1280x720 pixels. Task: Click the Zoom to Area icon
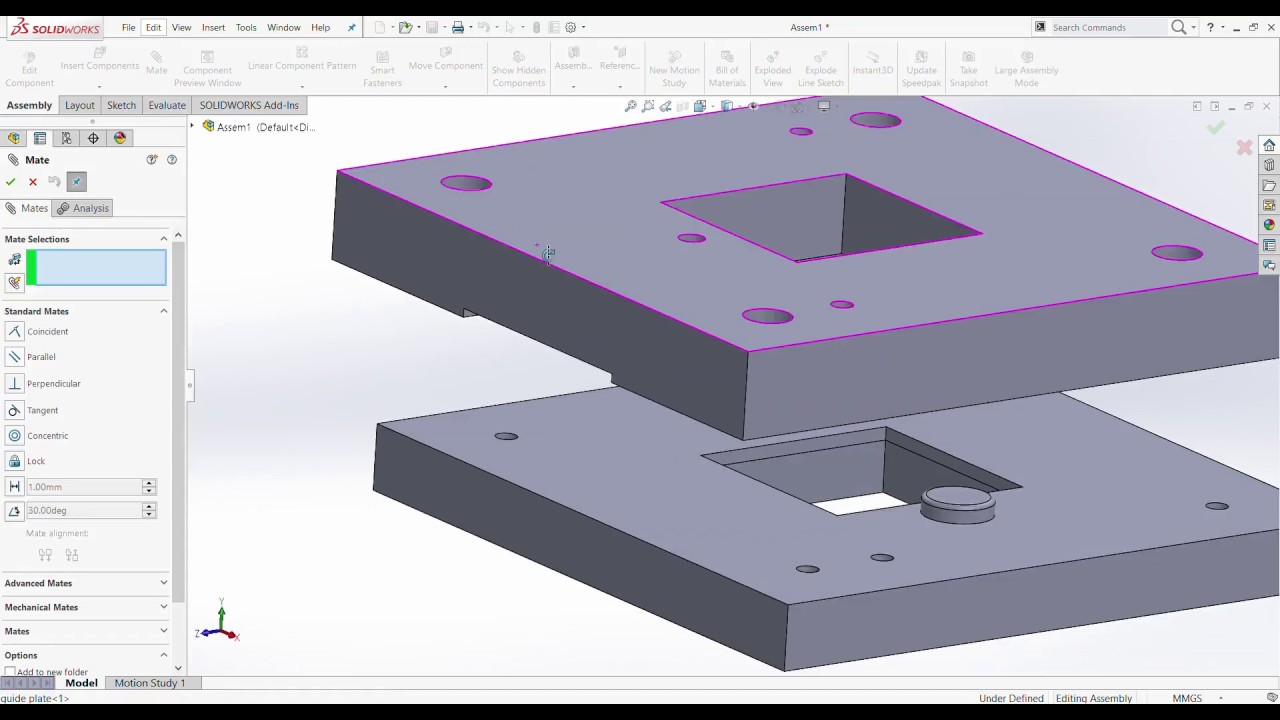(648, 106)
